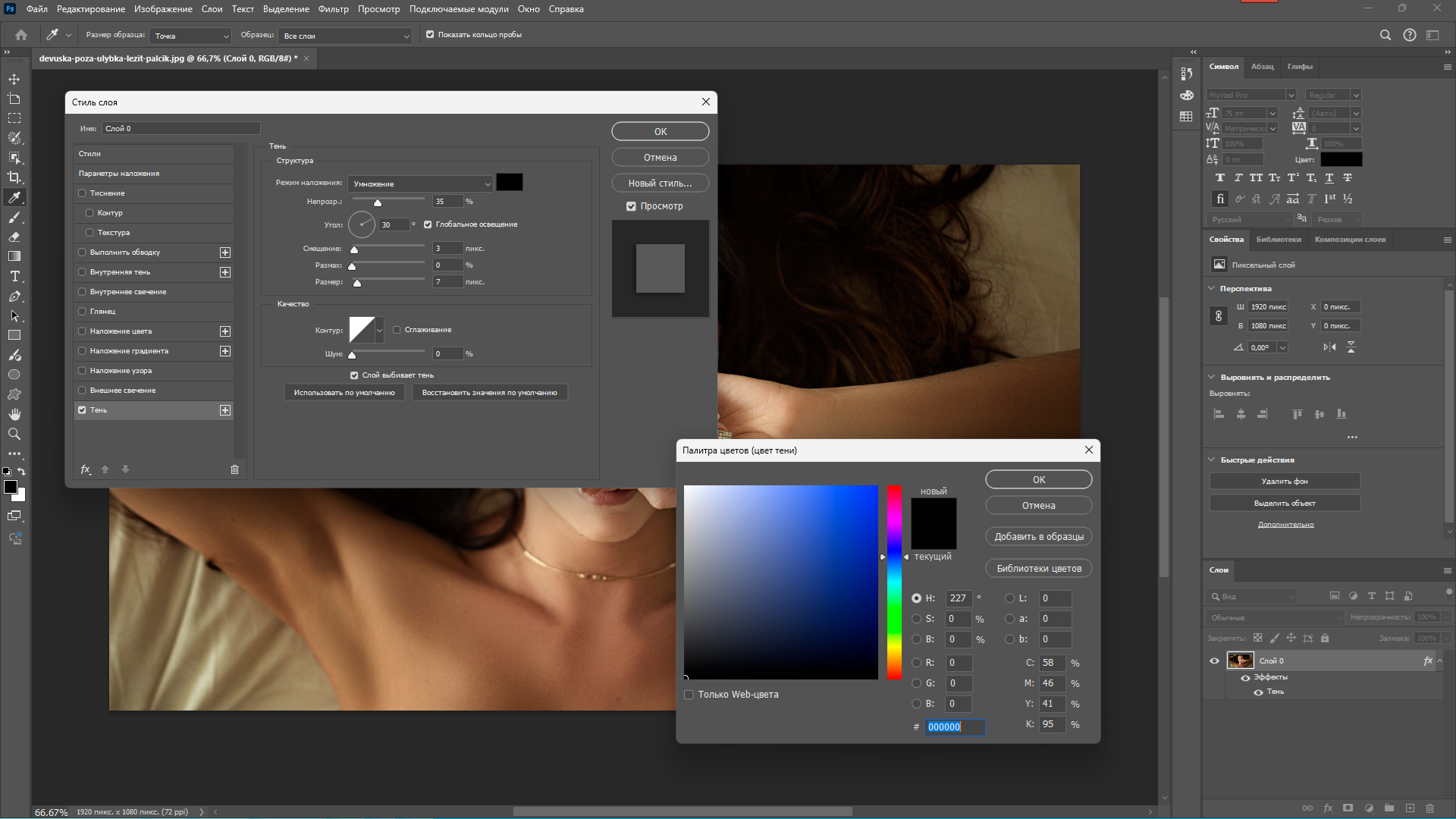The image size is (1456, 819).
Task: Toggle Только Web-цвета checkbox
Action: click(689, 695)
